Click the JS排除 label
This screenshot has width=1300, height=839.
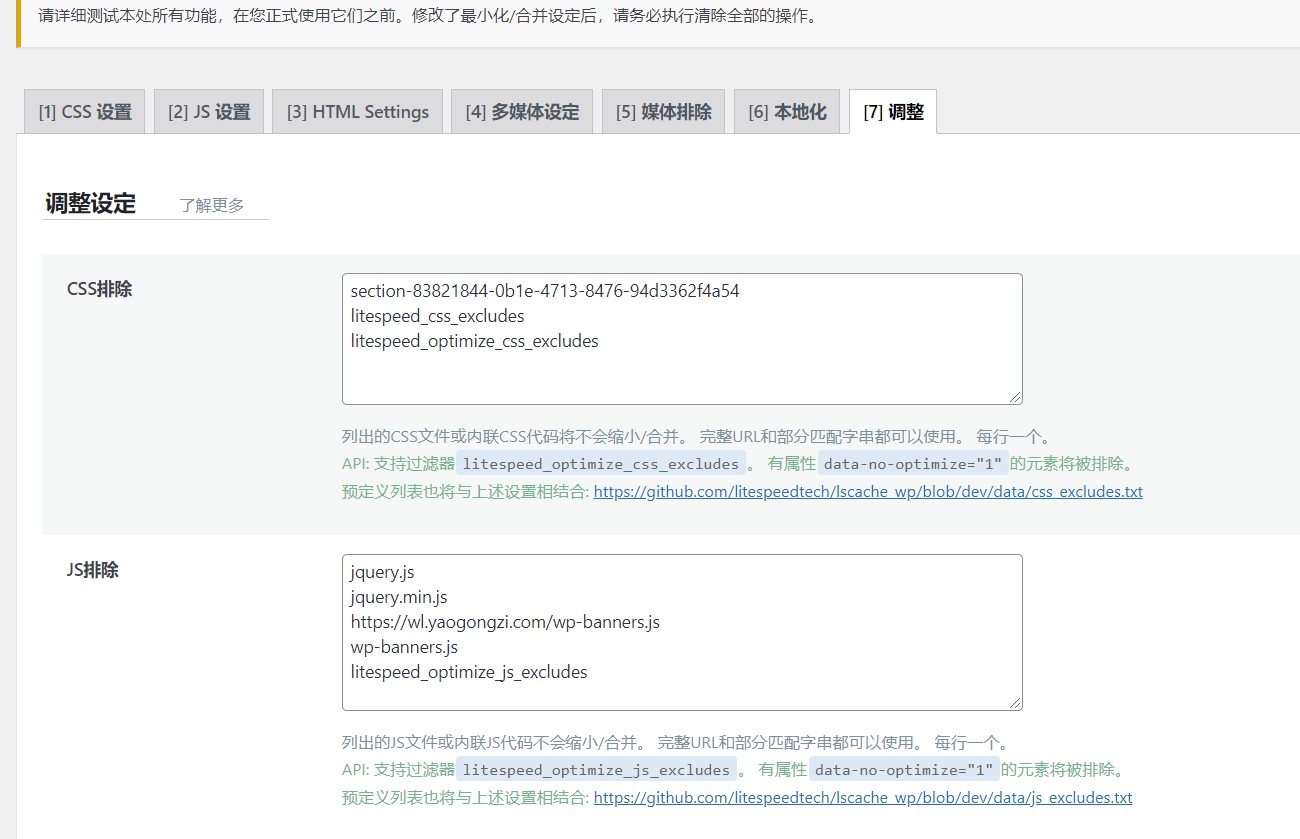click(x=93, y=571)
